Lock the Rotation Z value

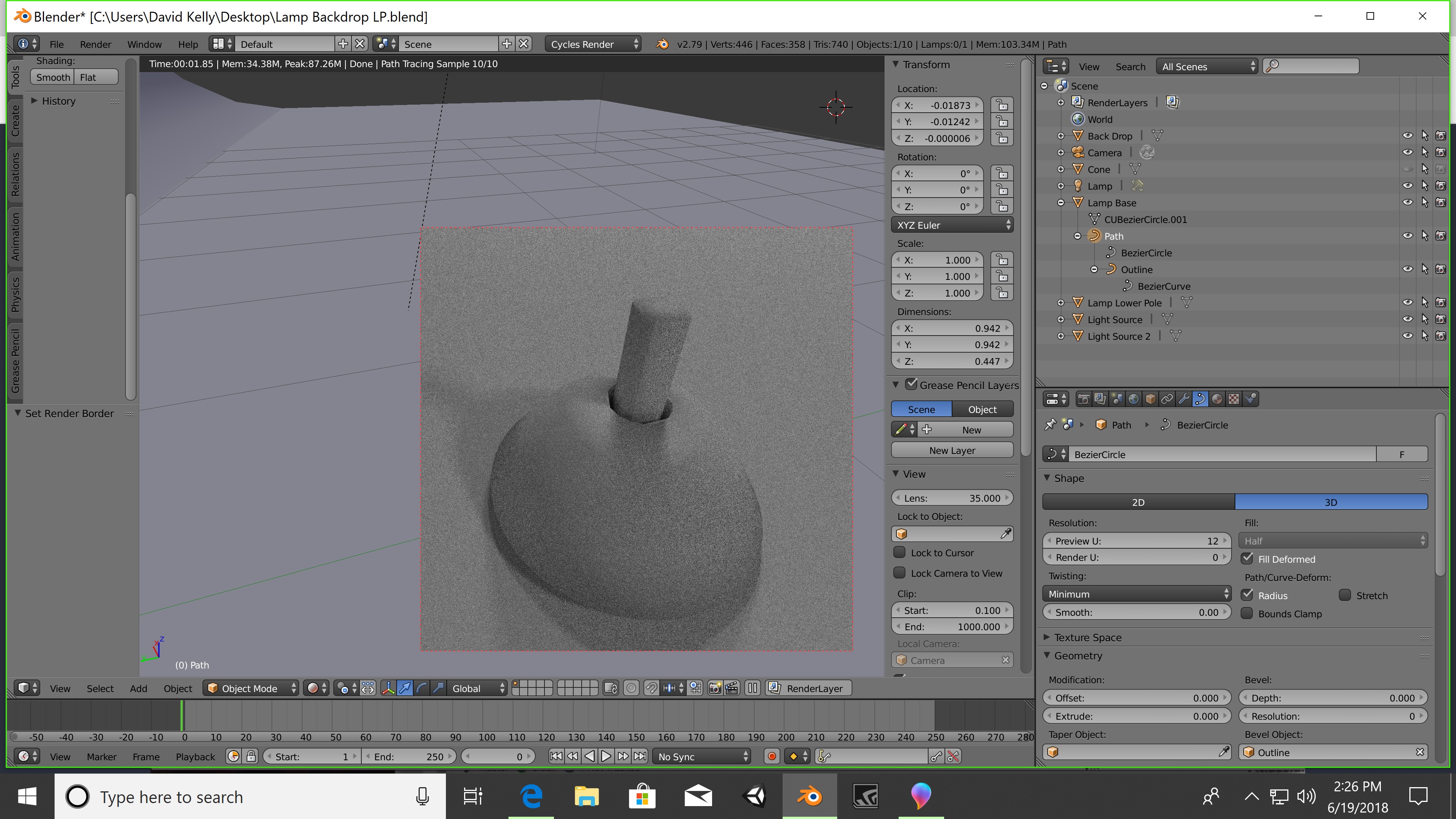tap(1002, 206)
